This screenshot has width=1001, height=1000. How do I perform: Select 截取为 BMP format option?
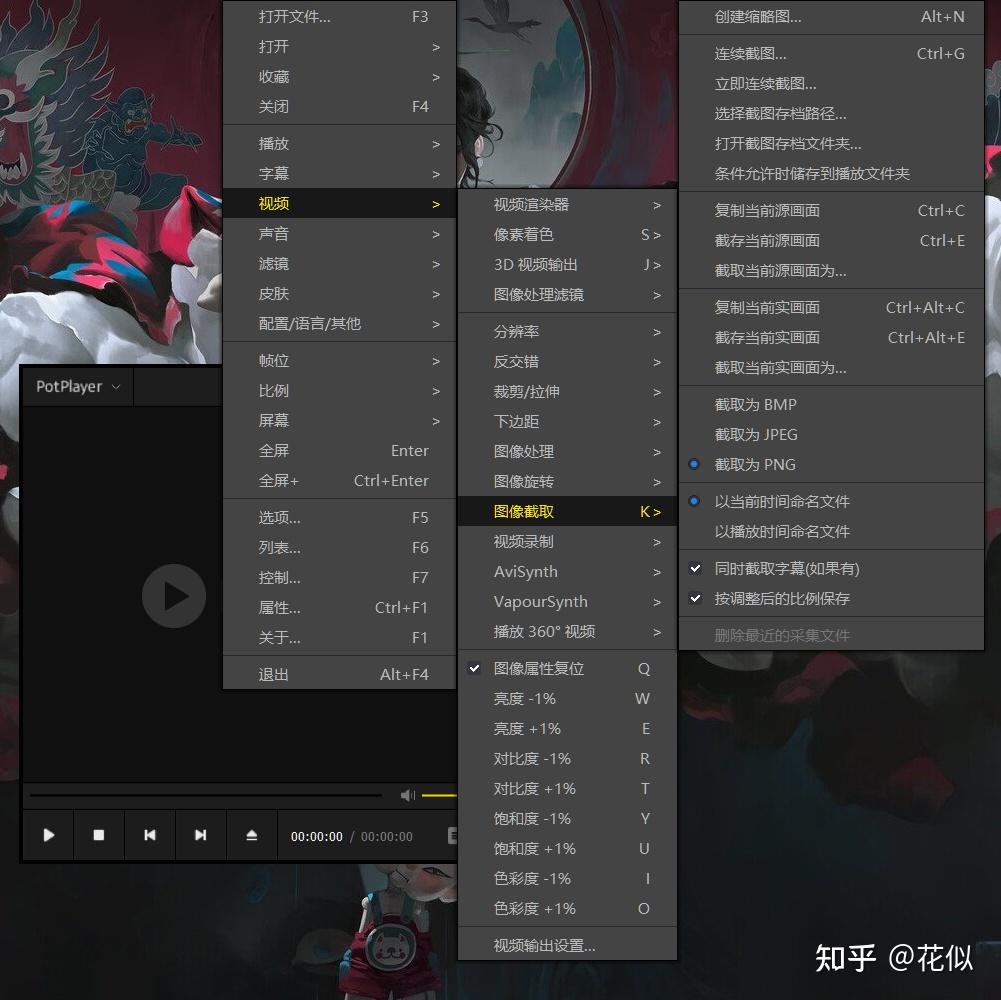tap(831, 405)
